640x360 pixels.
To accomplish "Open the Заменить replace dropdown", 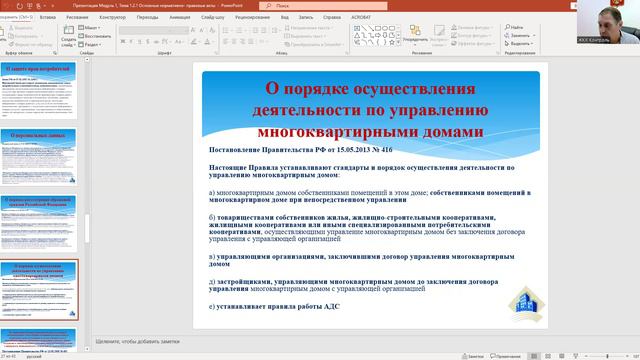I will tap(520, 36).
